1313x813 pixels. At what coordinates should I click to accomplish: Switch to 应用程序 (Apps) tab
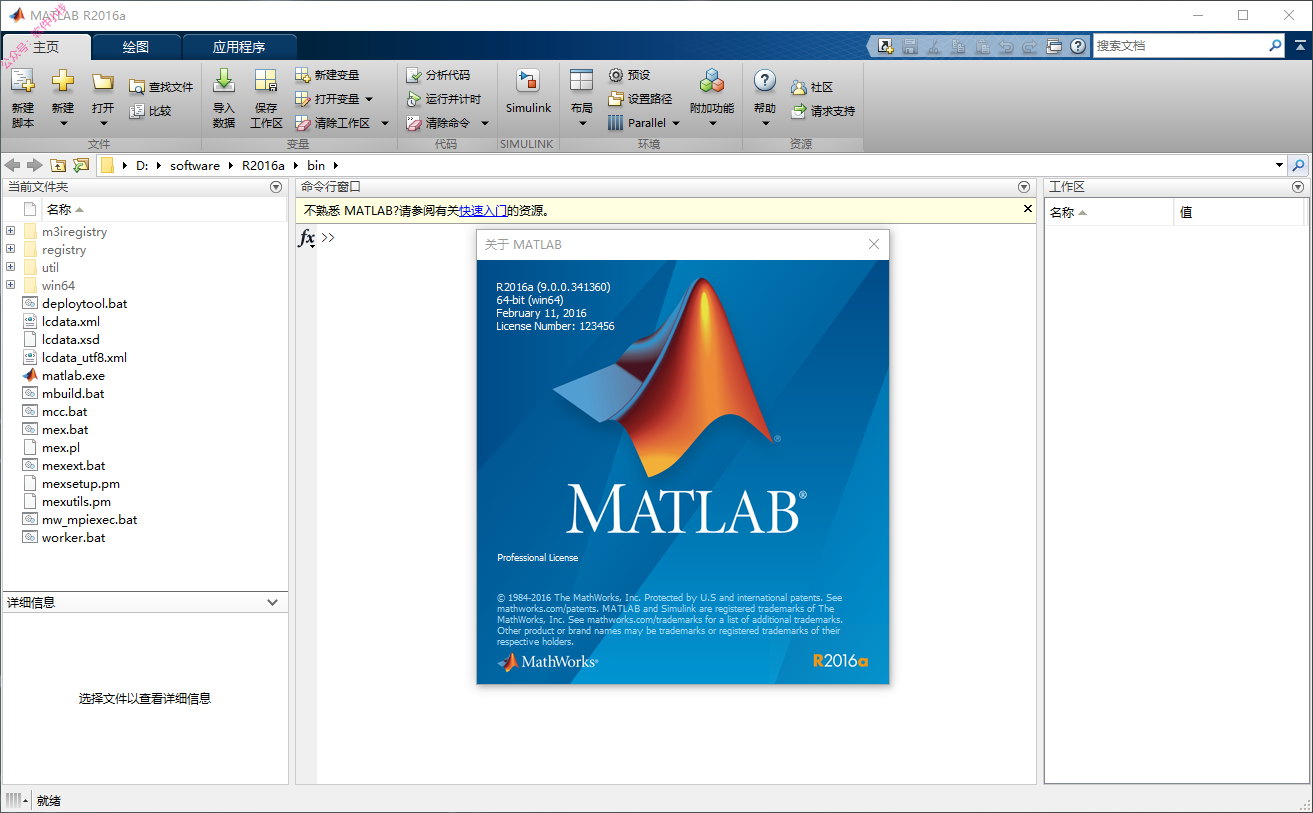239,47
